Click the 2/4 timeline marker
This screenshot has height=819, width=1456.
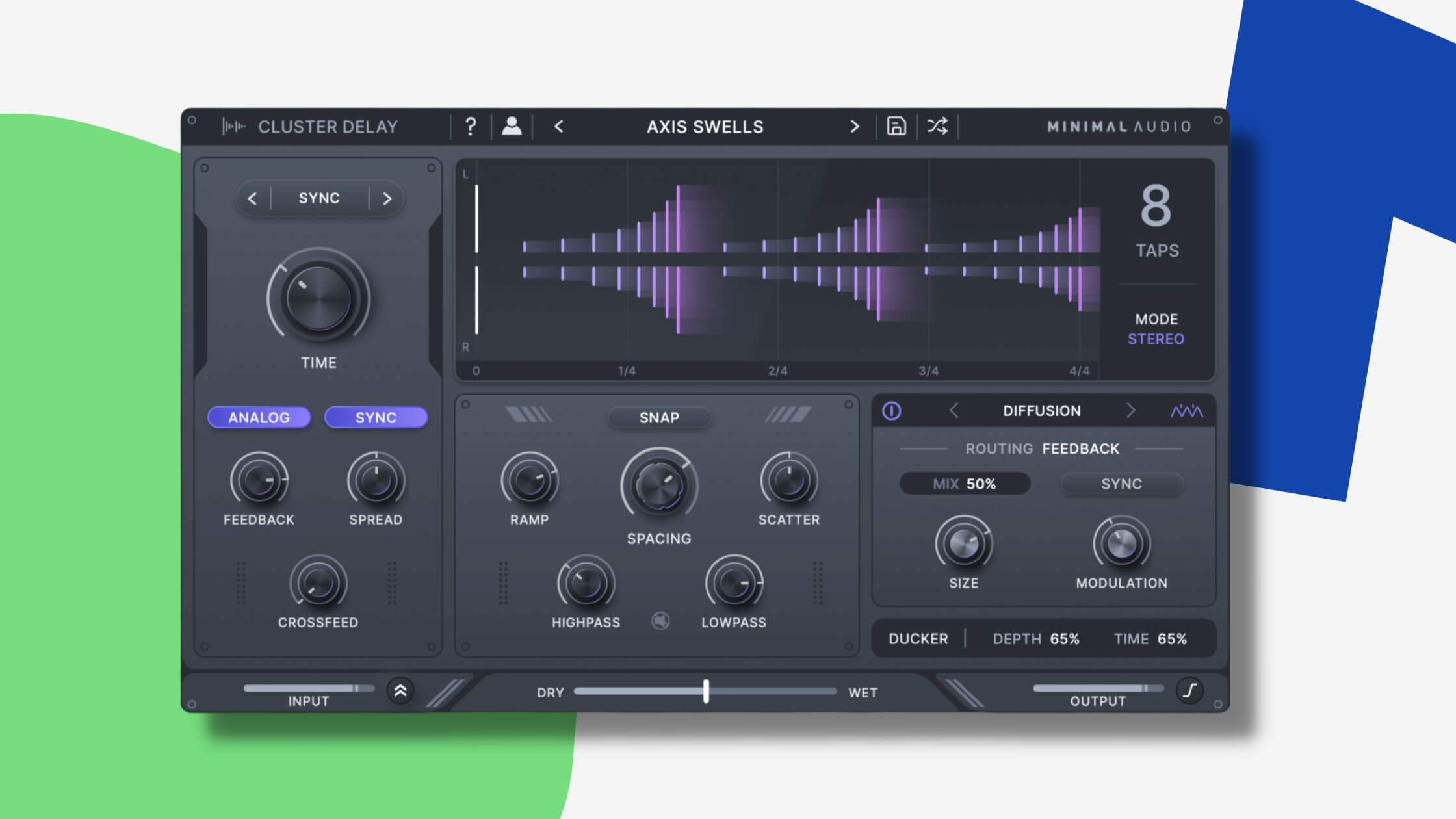click(x=777, y=370)
